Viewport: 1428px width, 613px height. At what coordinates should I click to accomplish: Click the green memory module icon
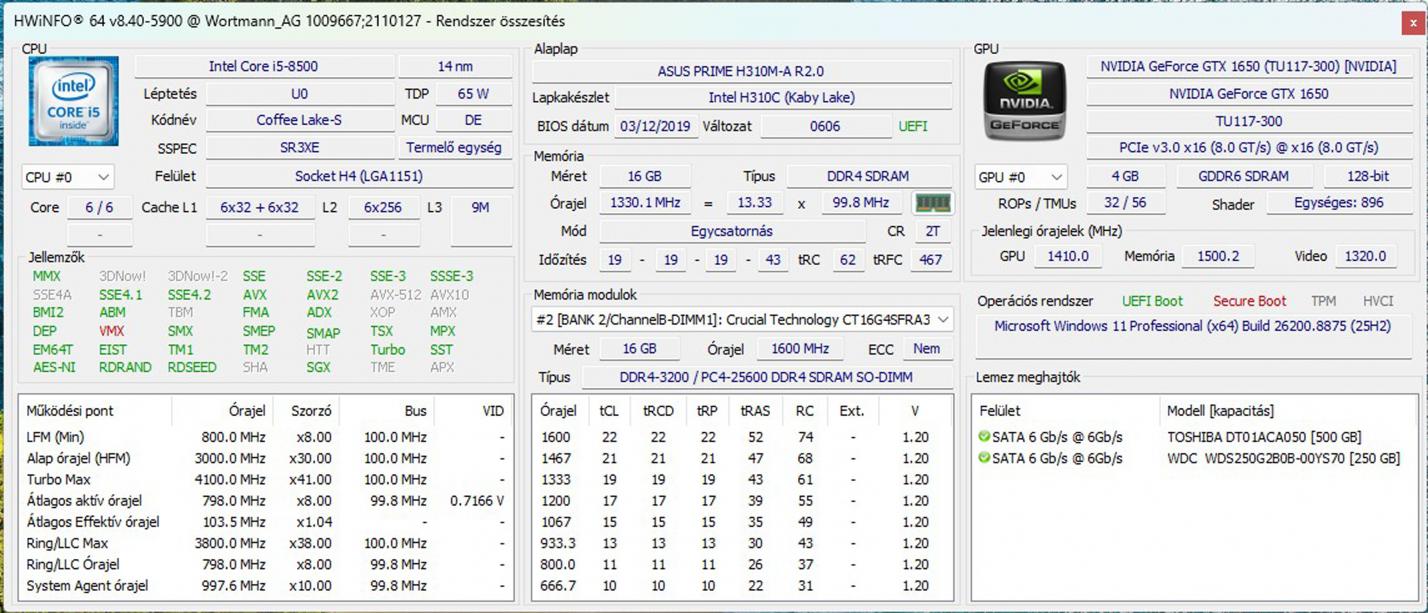pos(932,203)
